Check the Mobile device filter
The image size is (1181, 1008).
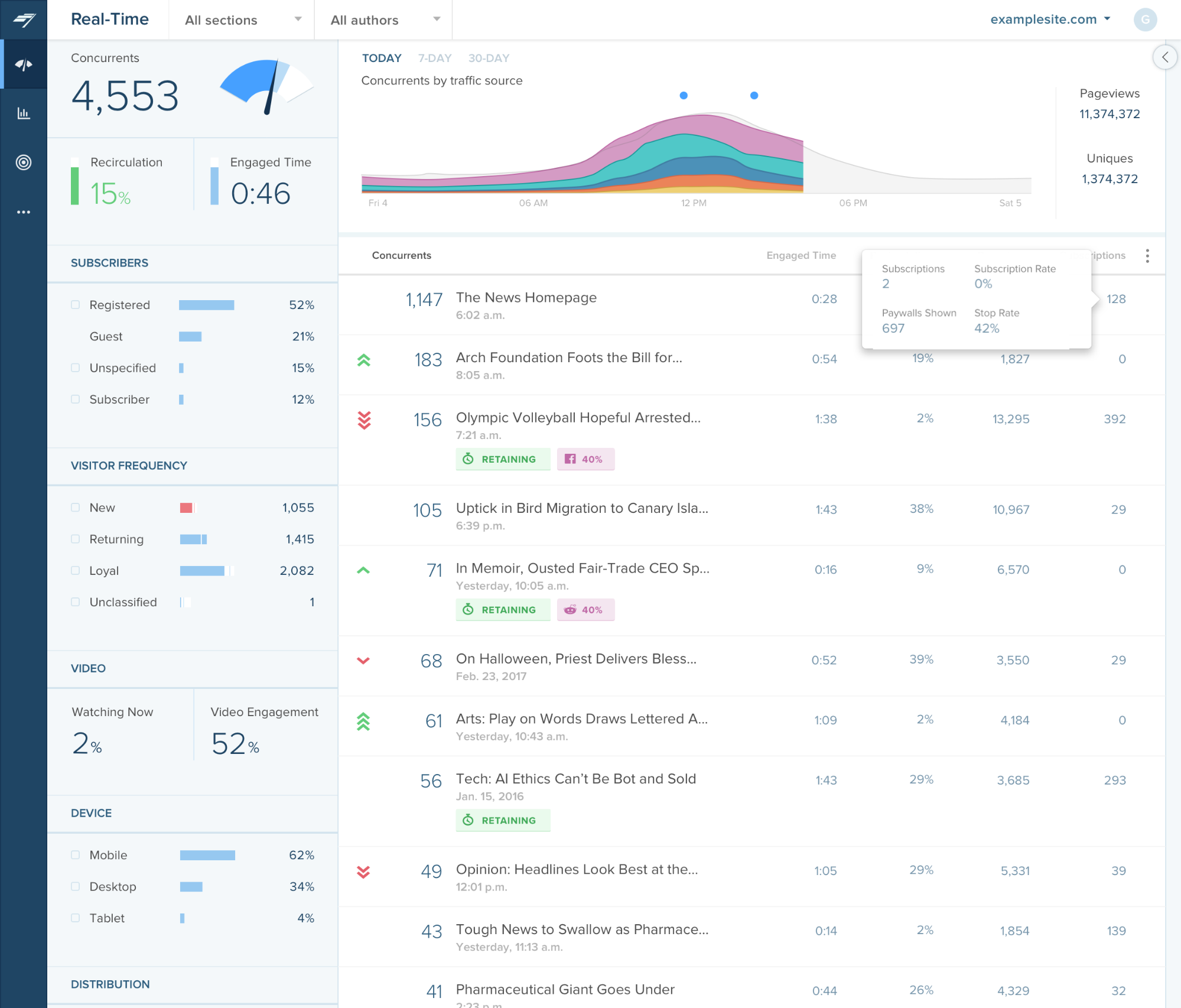(x=75, y=854)
